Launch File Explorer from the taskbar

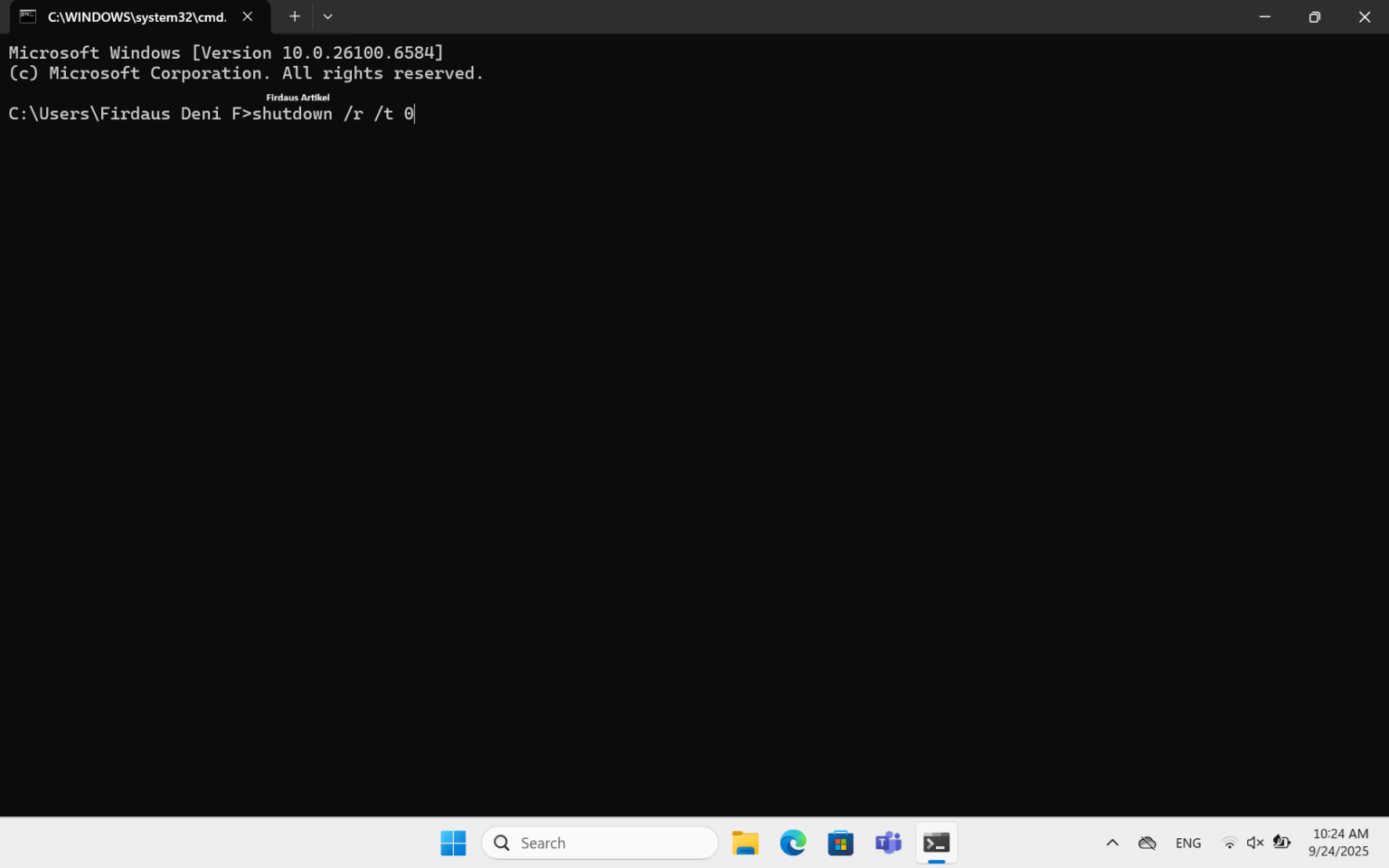coord(745,842)
